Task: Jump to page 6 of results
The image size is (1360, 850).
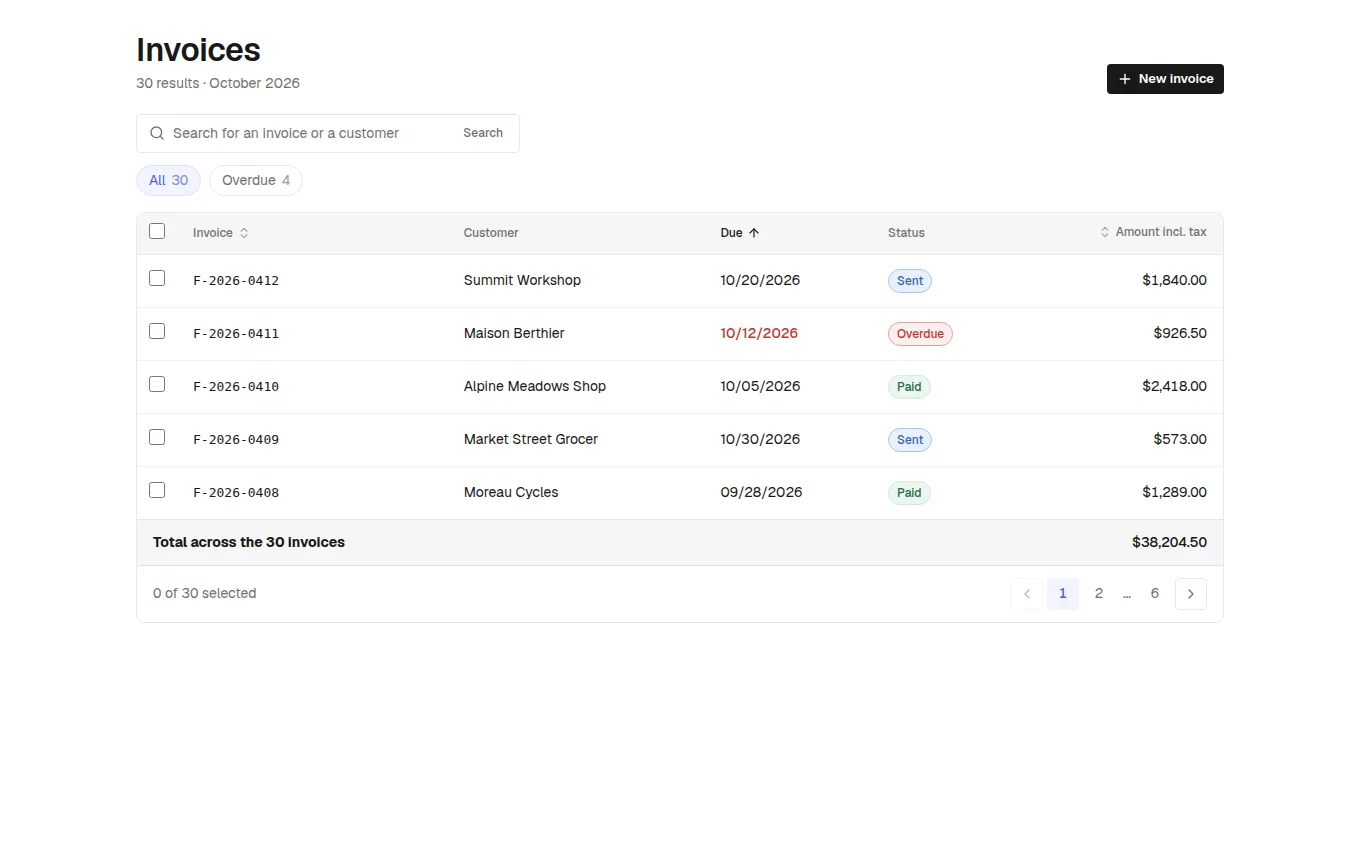Action: point(1155,594)
